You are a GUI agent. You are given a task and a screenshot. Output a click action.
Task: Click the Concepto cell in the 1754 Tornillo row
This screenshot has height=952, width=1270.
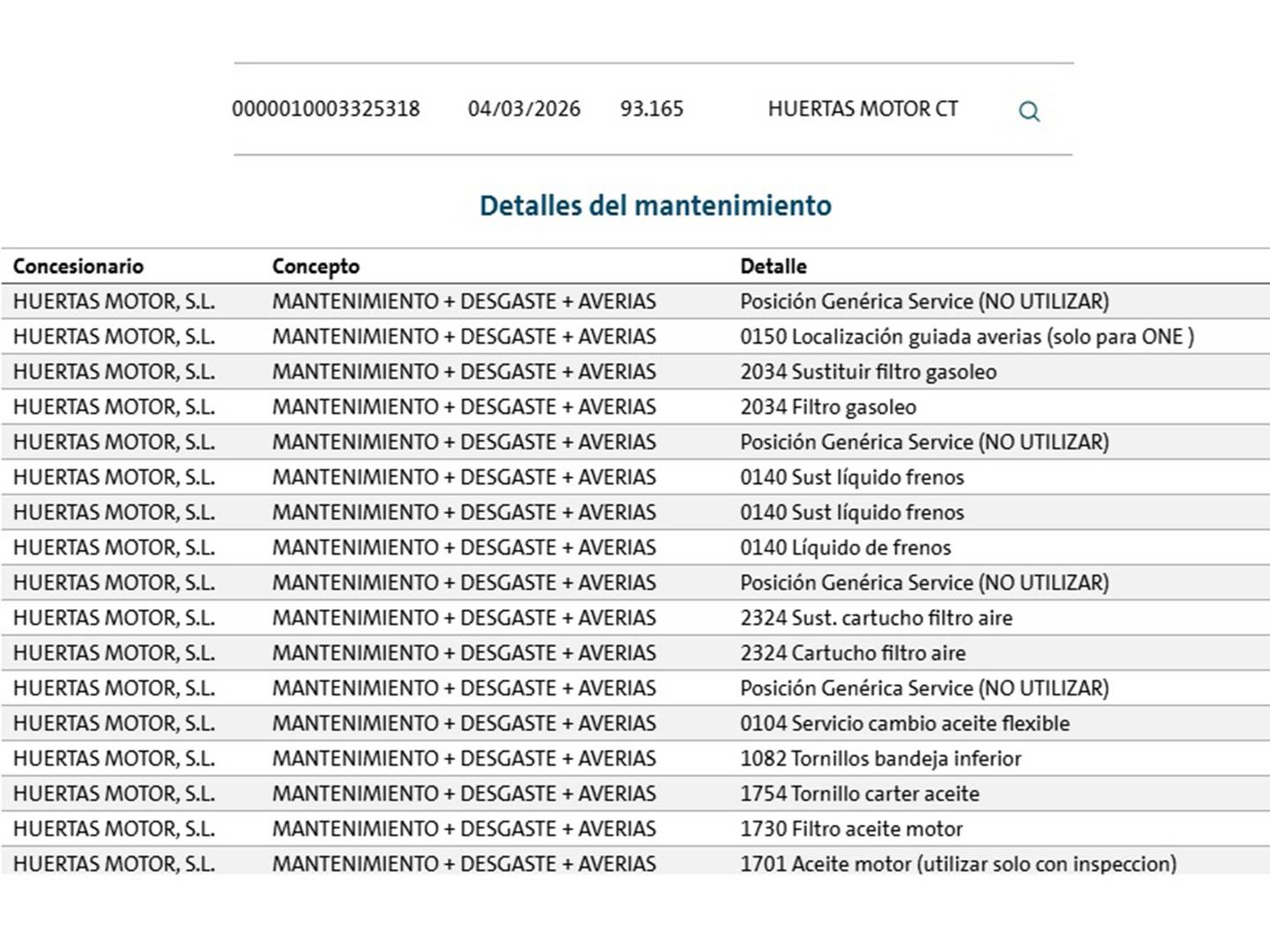click(x=464, y=794)
